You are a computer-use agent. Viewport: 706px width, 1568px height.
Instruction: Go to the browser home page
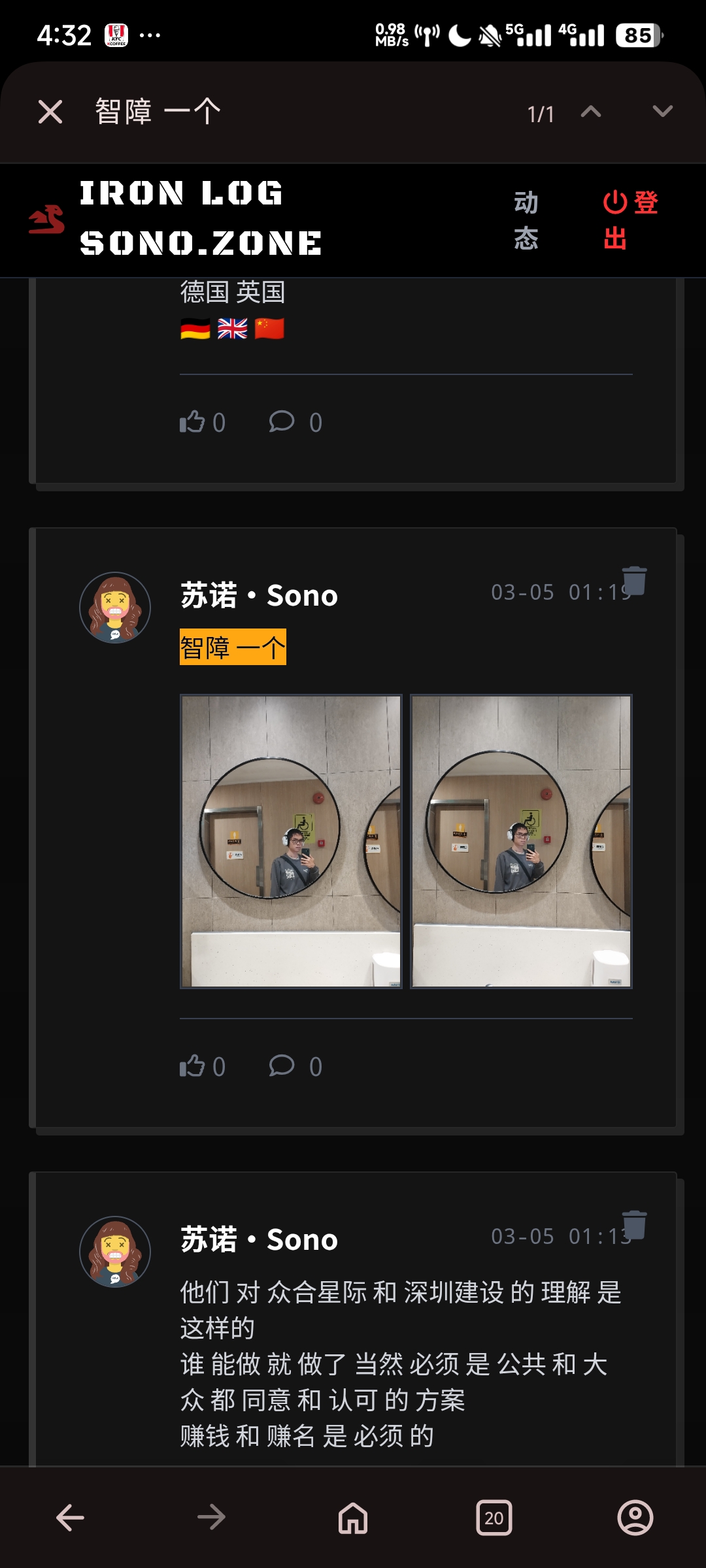click(353, 1517)
